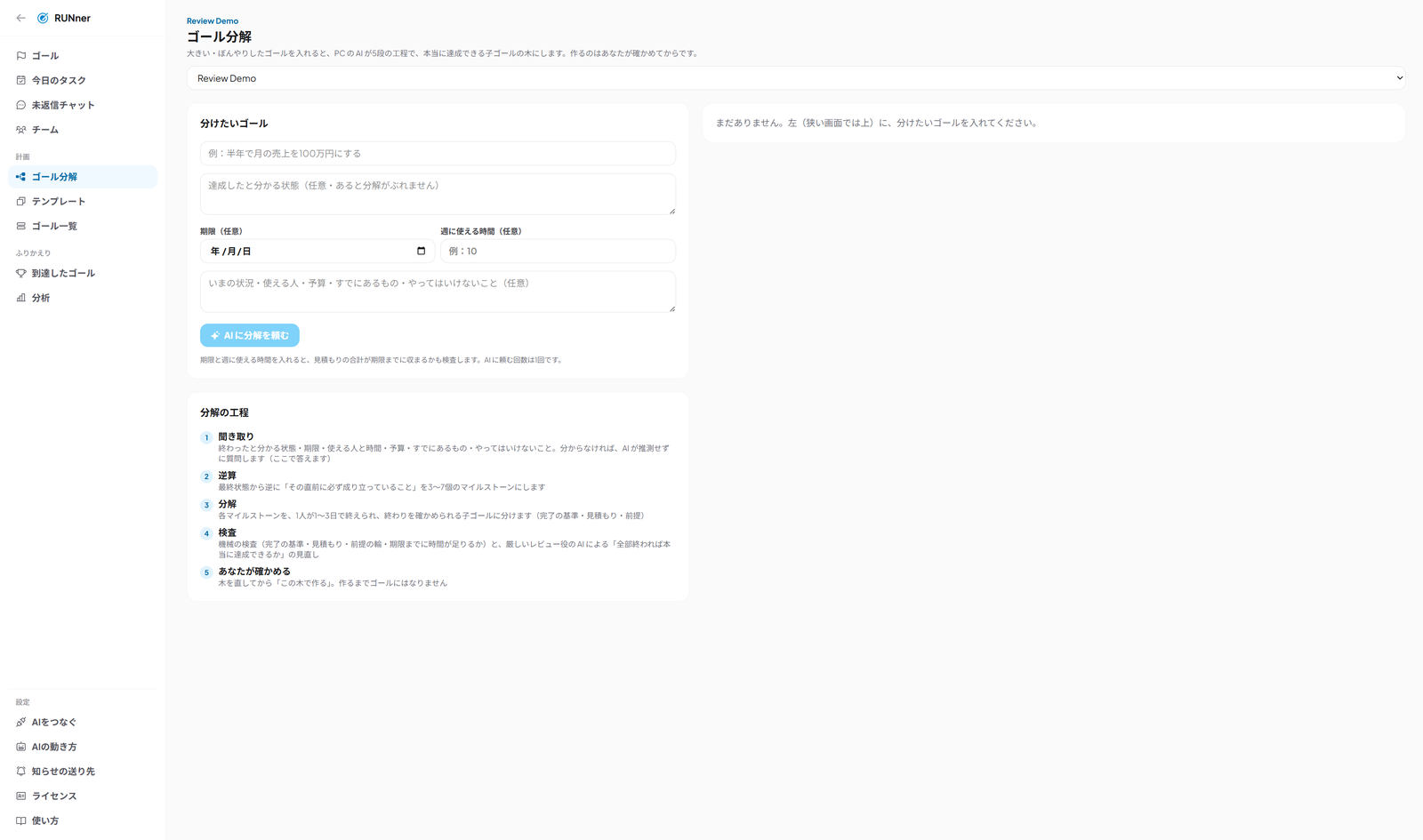
Task: Click the flag icon beside ゴール
Action: tap(21, 56)
